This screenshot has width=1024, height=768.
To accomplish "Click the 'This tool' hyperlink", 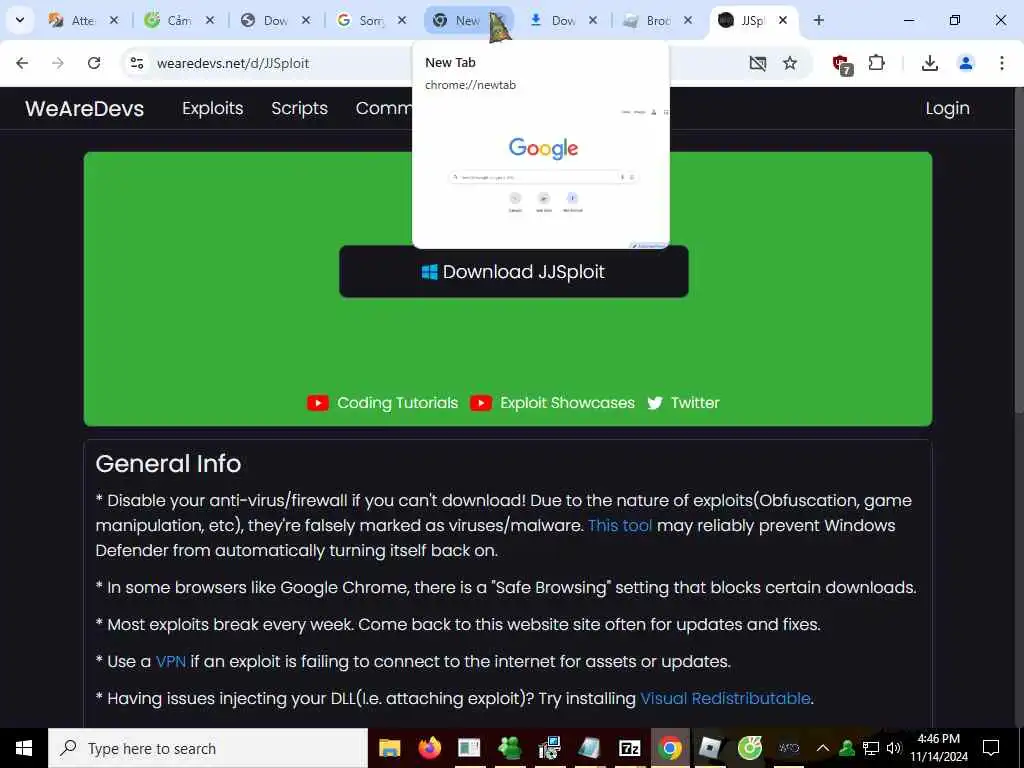I will [x=620, y=526].
